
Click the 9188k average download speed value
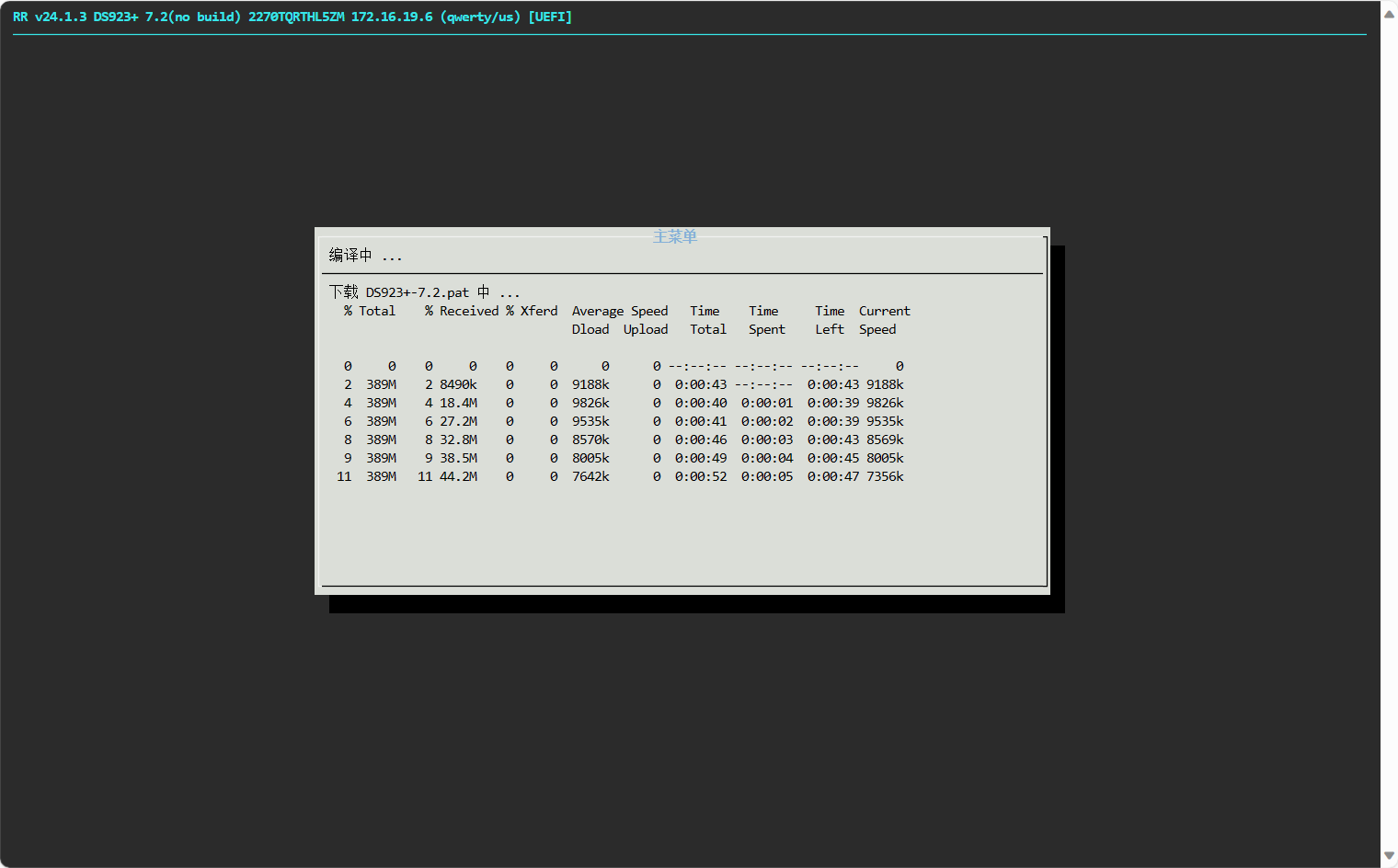(590, 384)
